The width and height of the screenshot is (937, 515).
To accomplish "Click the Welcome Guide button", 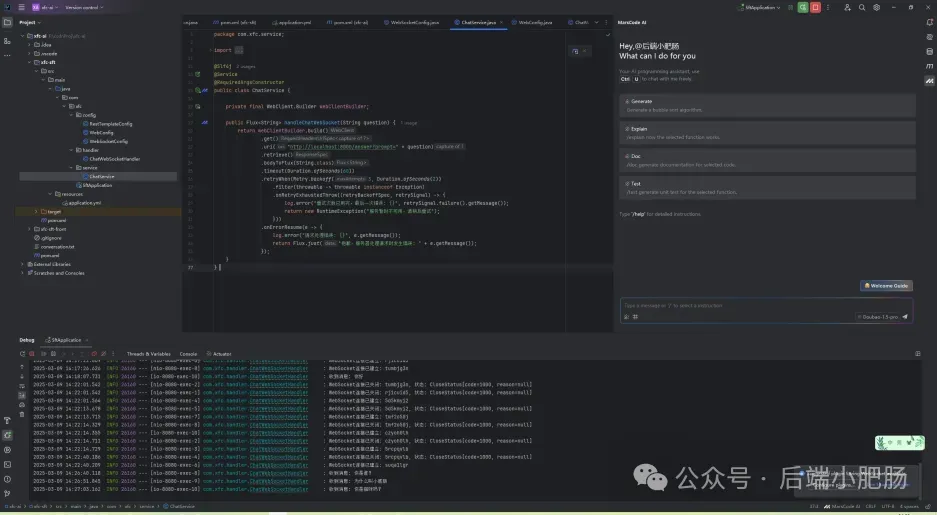I will pos(886,286).
